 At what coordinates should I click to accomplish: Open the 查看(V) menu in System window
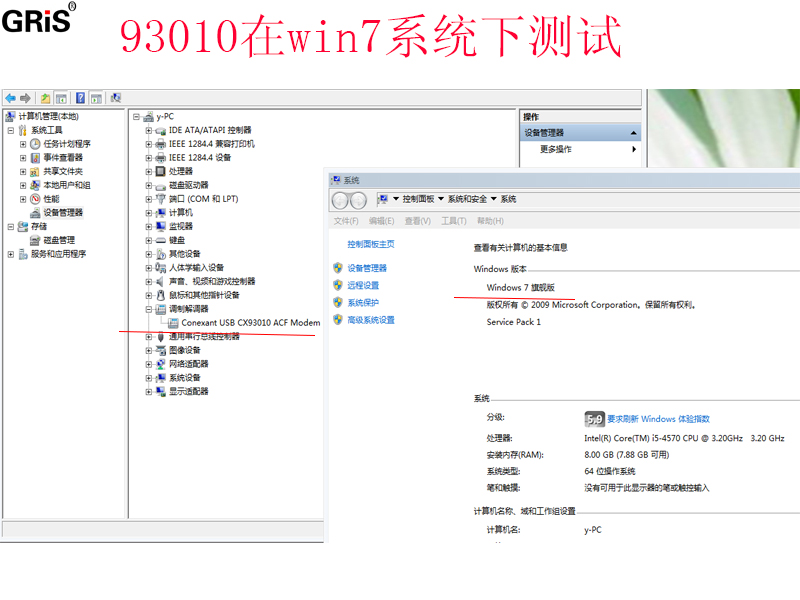pyautogui.click(x=418, y=221)
